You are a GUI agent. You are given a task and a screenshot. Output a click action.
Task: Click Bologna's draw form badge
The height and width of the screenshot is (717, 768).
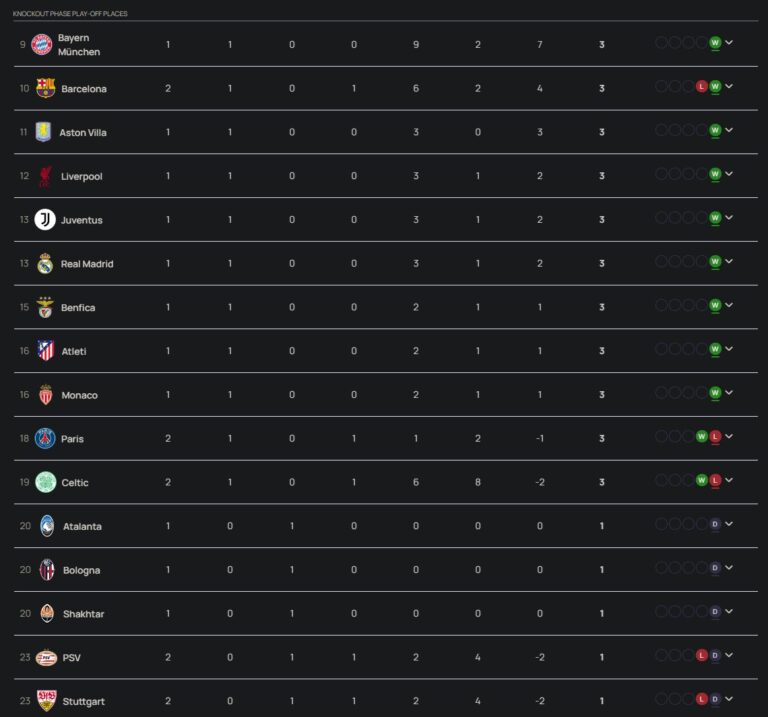[715, 568]
